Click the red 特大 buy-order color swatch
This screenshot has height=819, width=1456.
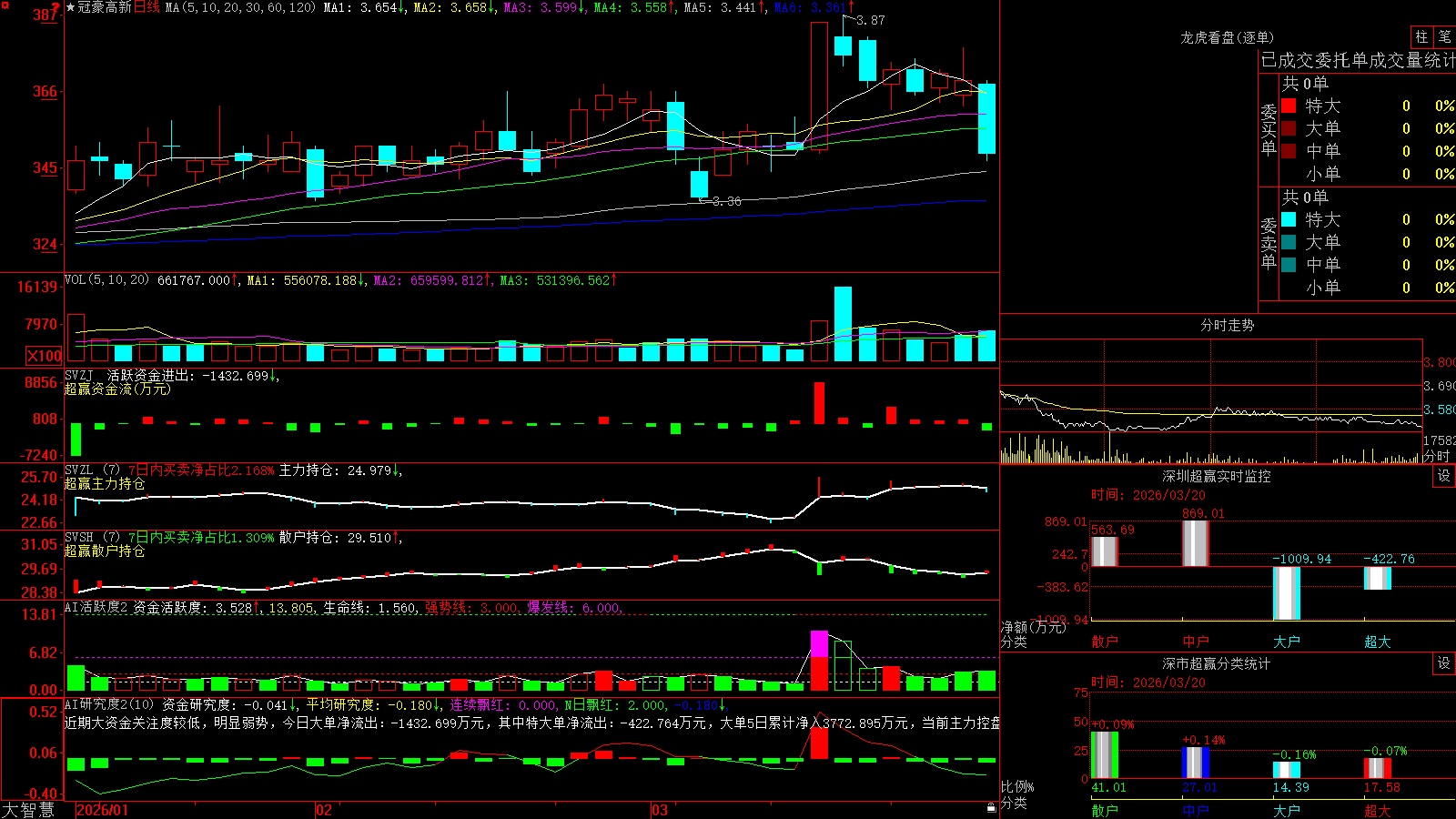(1289, 106)
